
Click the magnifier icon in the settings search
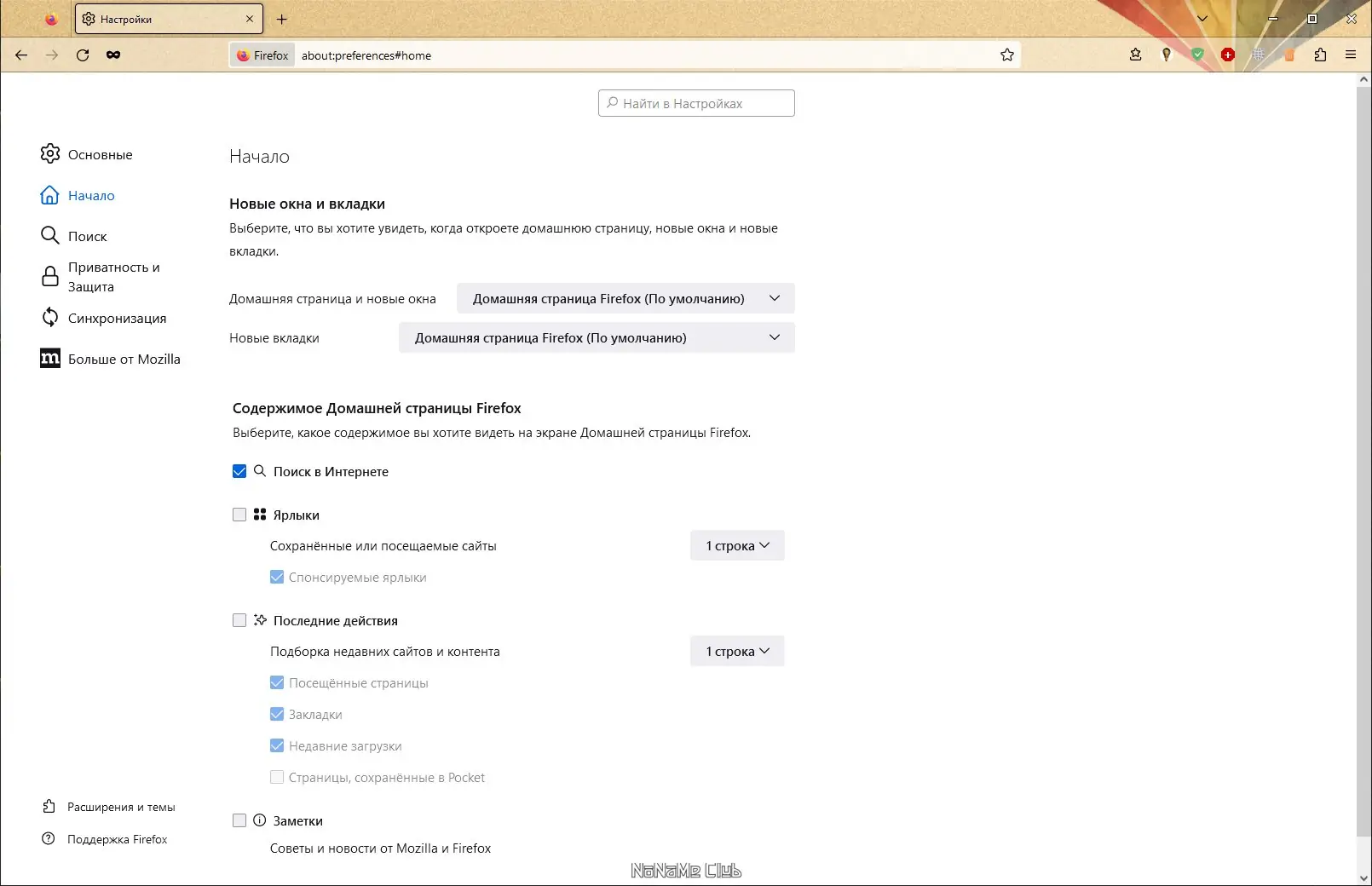tap(612, 103)
